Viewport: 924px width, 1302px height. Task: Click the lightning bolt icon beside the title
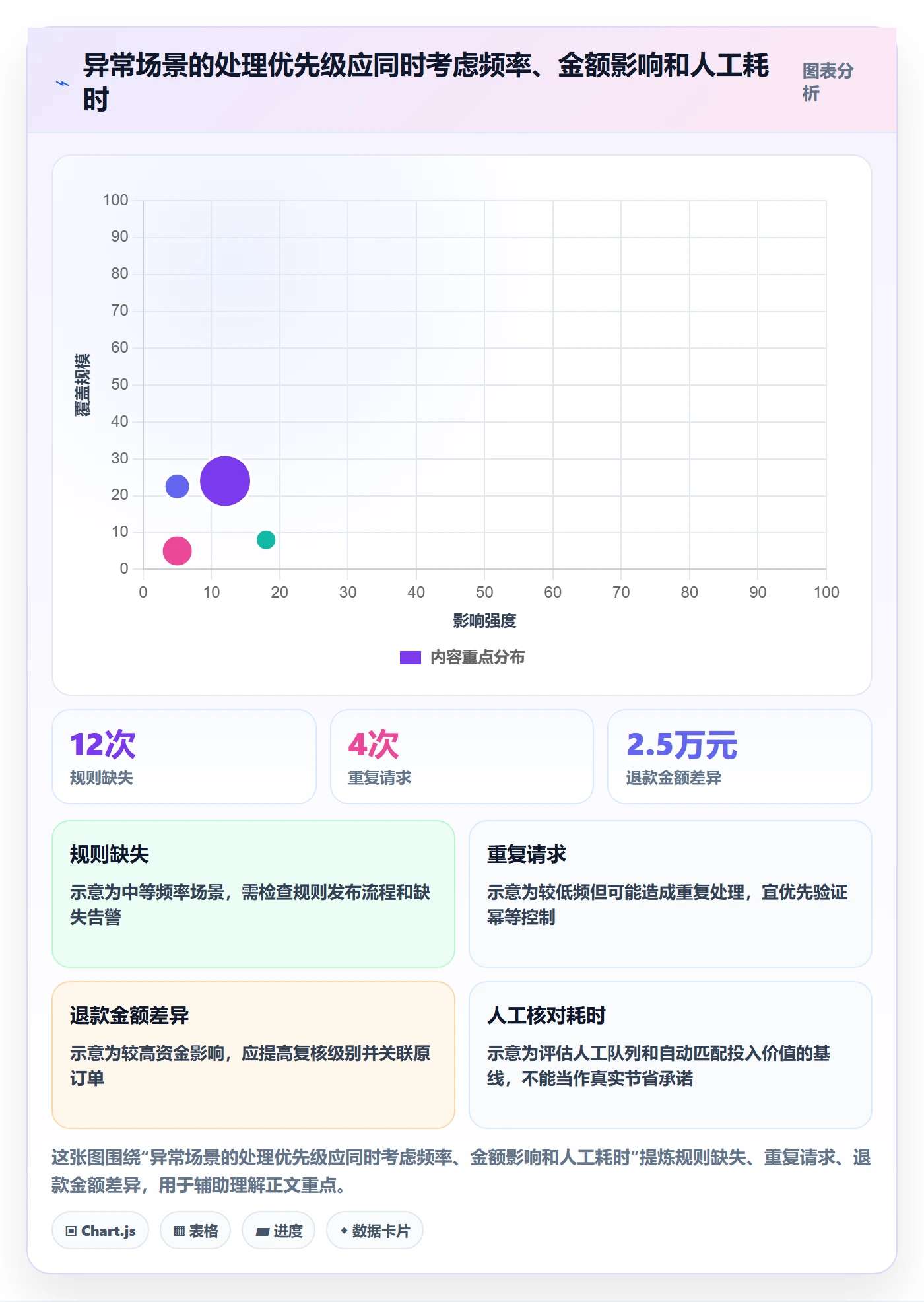coord(63,83)
